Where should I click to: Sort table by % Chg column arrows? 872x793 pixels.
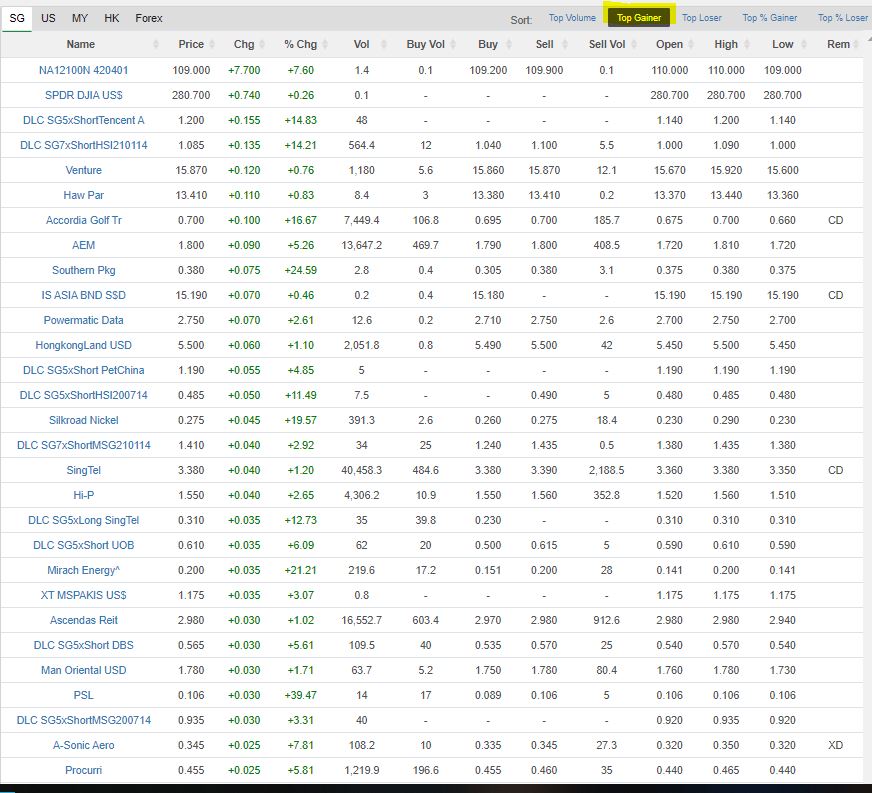coord(325,44)
